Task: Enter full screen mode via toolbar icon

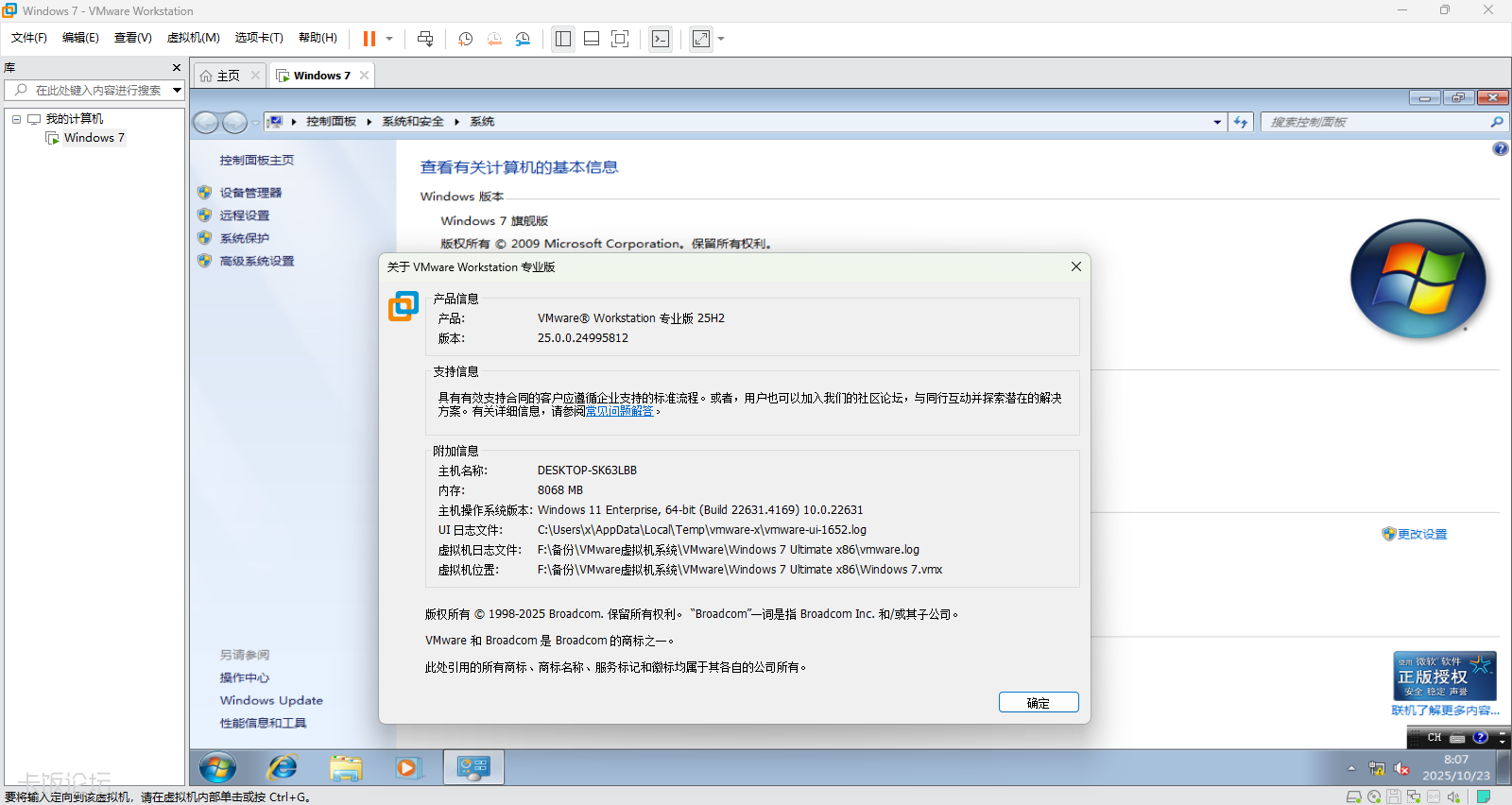Action: point(620,39)
